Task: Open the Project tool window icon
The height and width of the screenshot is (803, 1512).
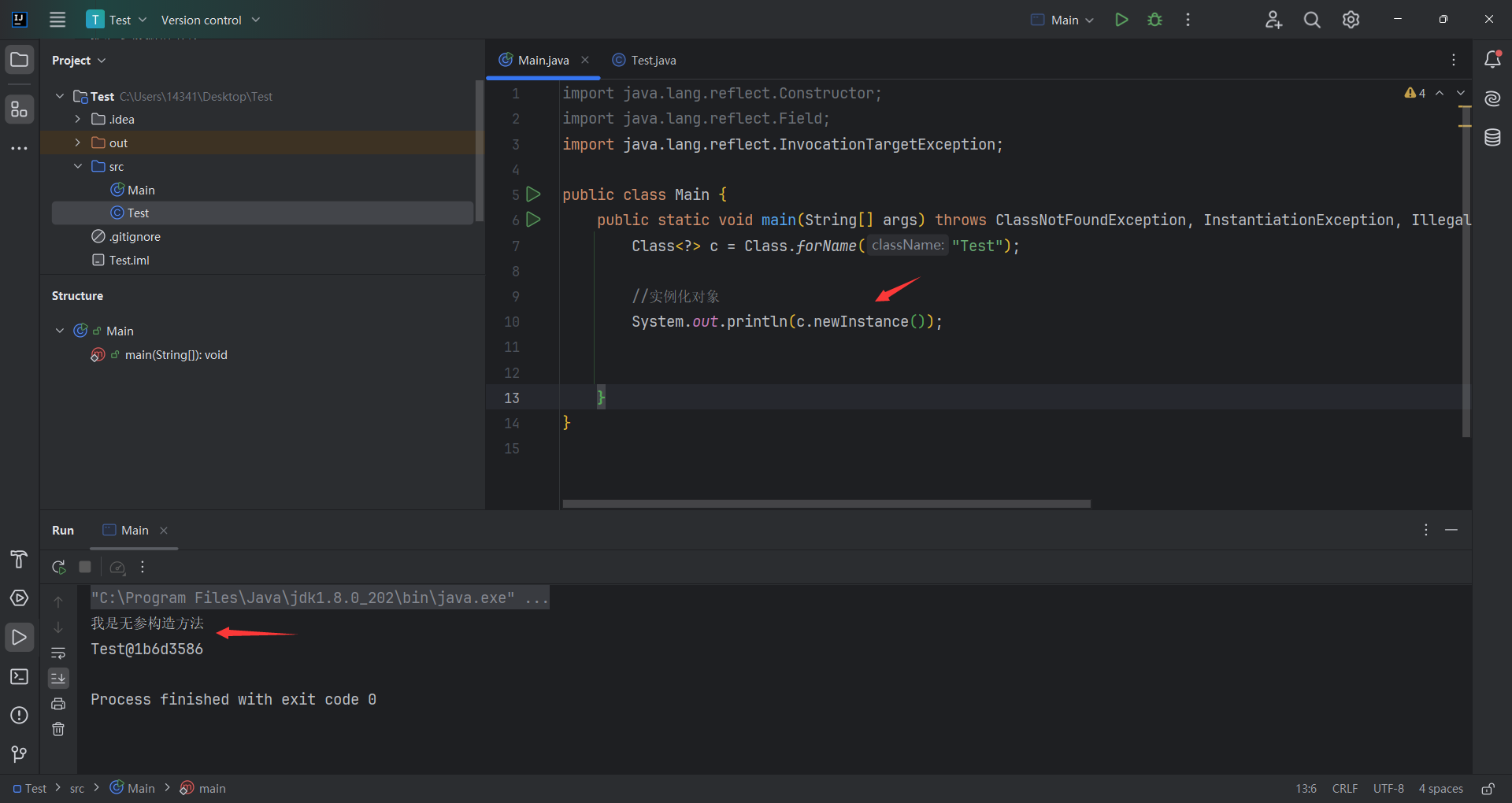Action: pyautogui.click(x=20, y=60)
